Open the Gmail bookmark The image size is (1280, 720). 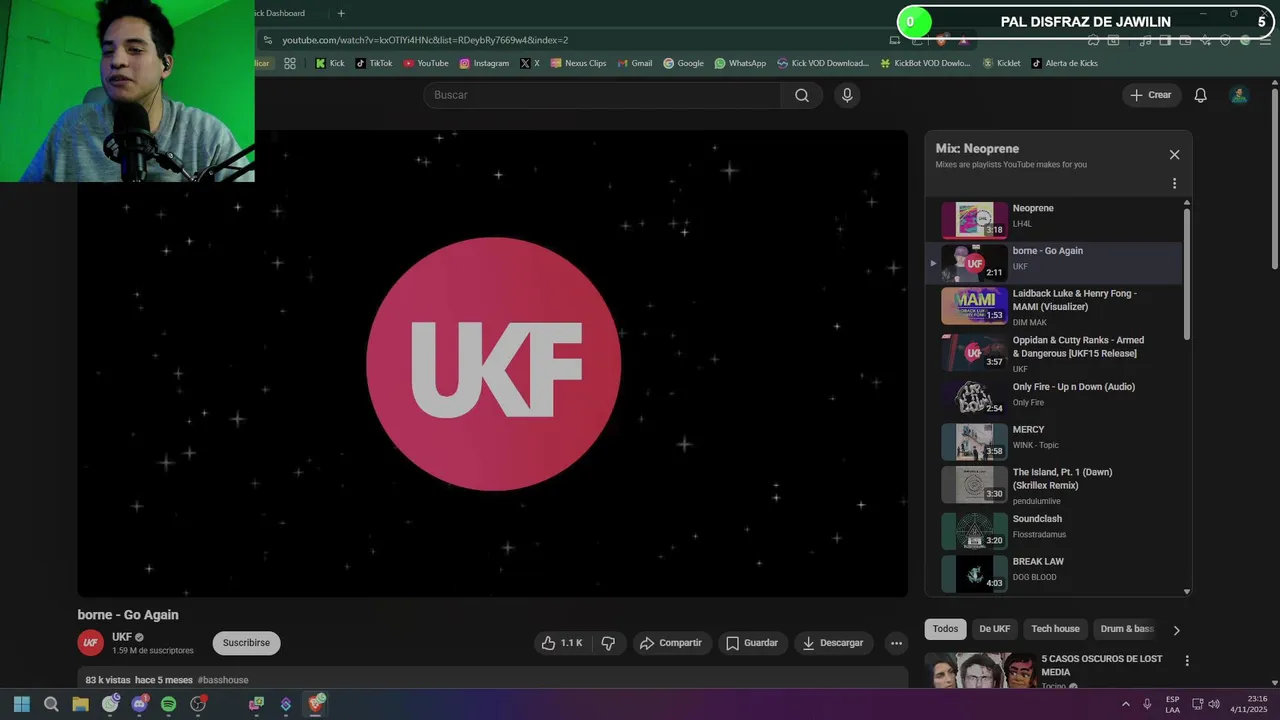click(634, 63)
